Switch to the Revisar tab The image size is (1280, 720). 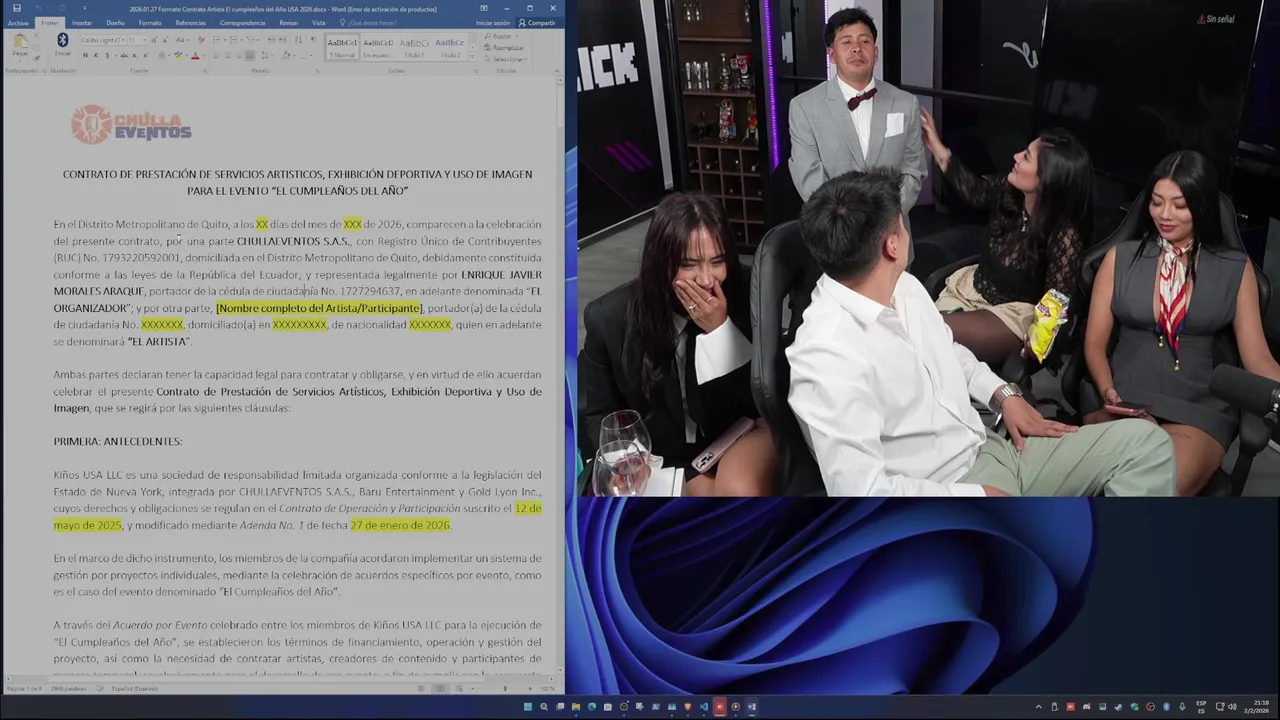pyautogui.click(x=288, y=23)
